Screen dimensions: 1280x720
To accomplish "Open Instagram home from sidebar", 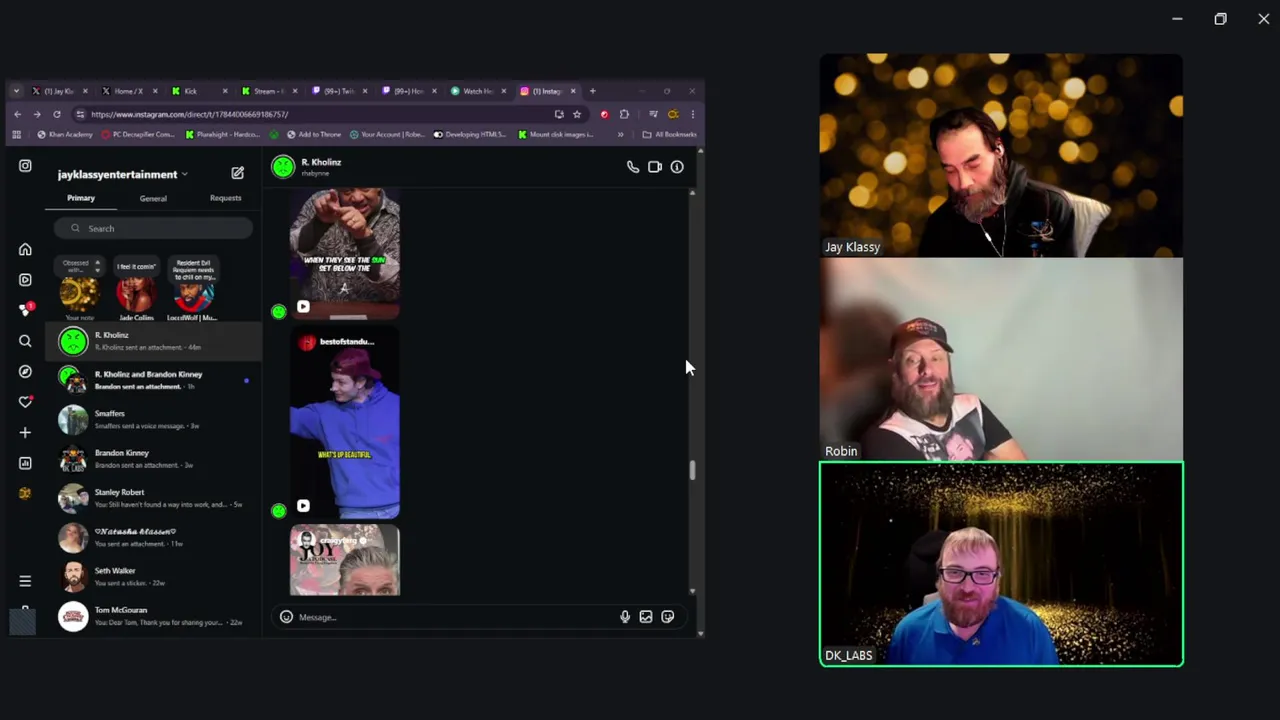I will [25, 250].
